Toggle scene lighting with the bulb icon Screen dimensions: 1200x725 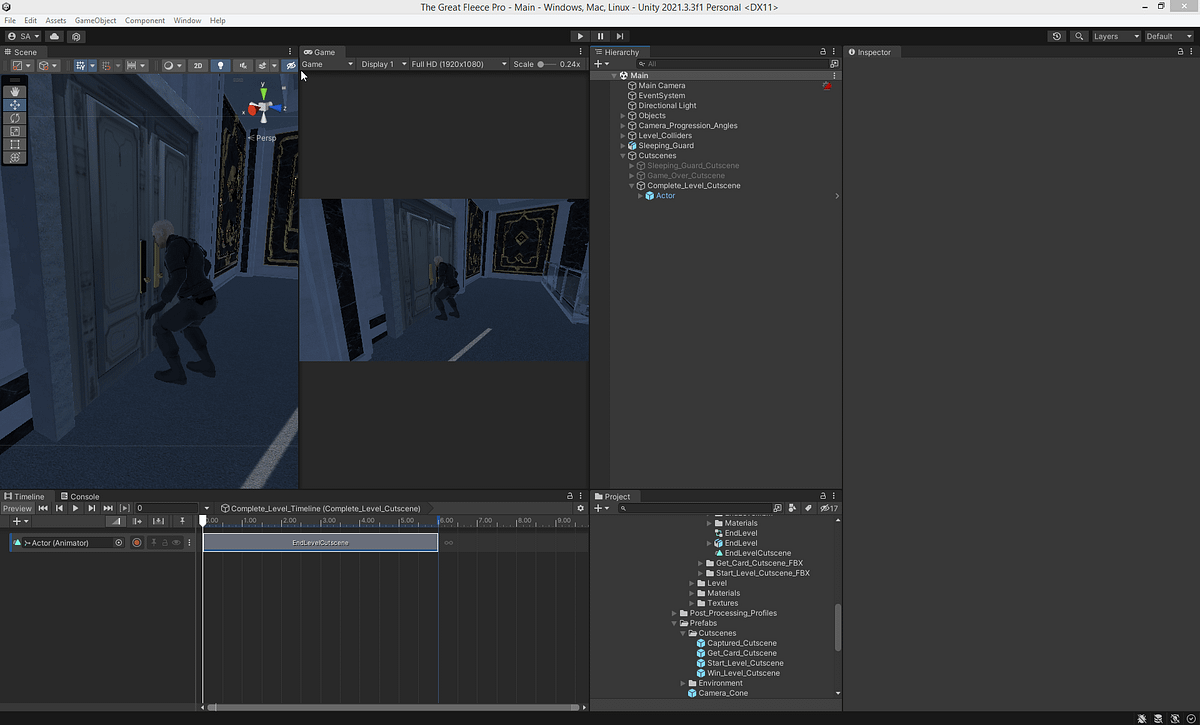coord(220,65)
